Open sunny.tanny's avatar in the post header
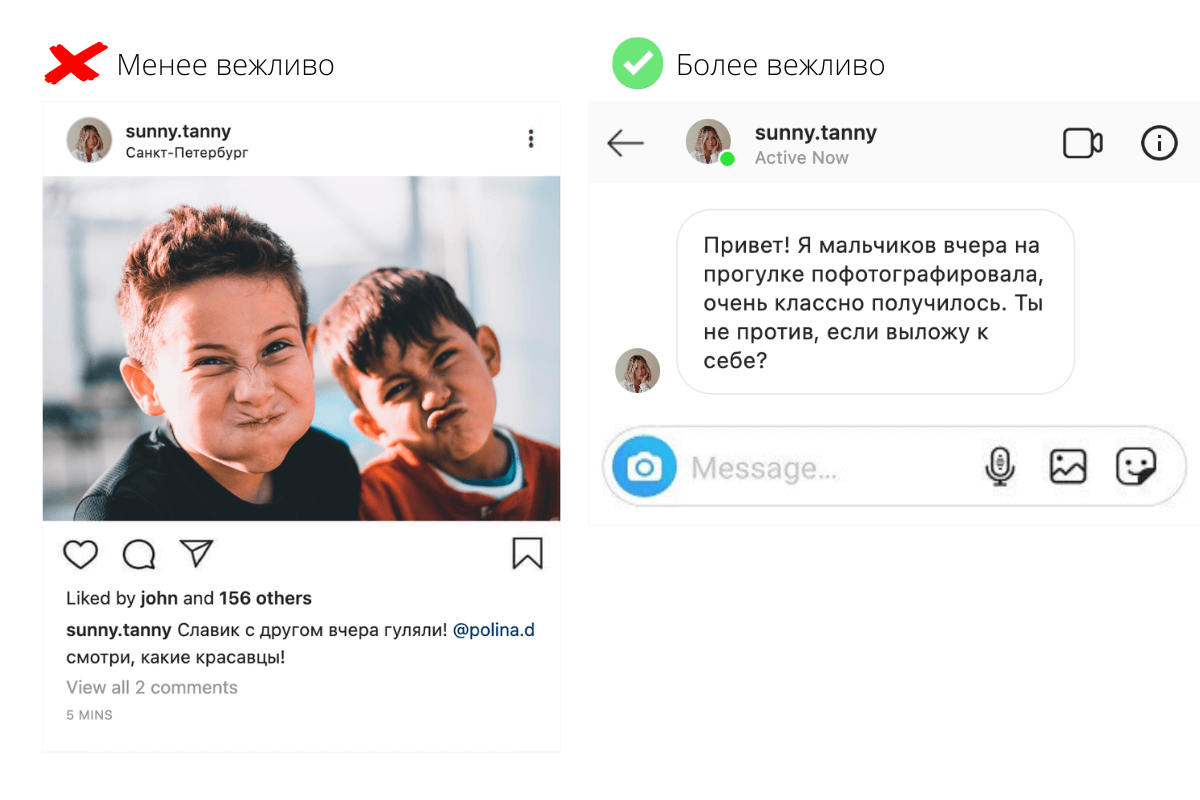The width and height of the screenshot is (1200, 800). (x=89, y=140)
